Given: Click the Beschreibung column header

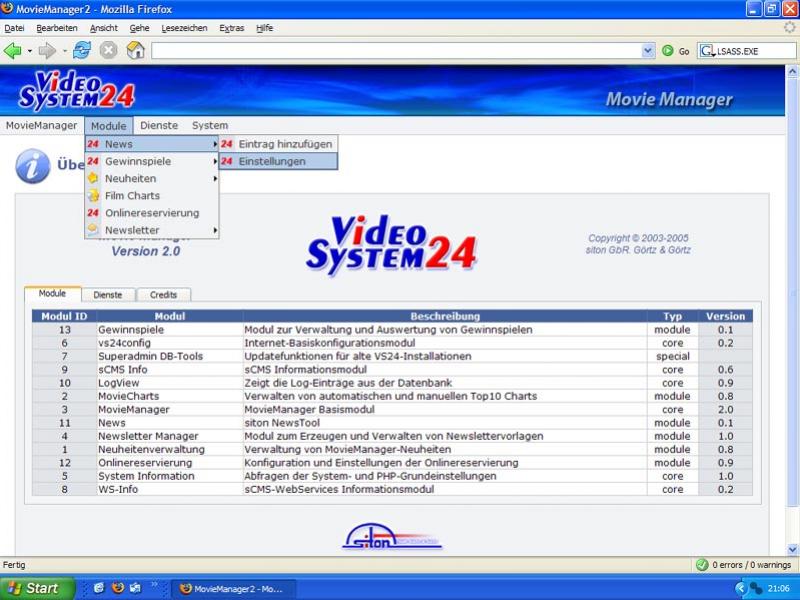Looking at the screenshot, I should 445,316.
